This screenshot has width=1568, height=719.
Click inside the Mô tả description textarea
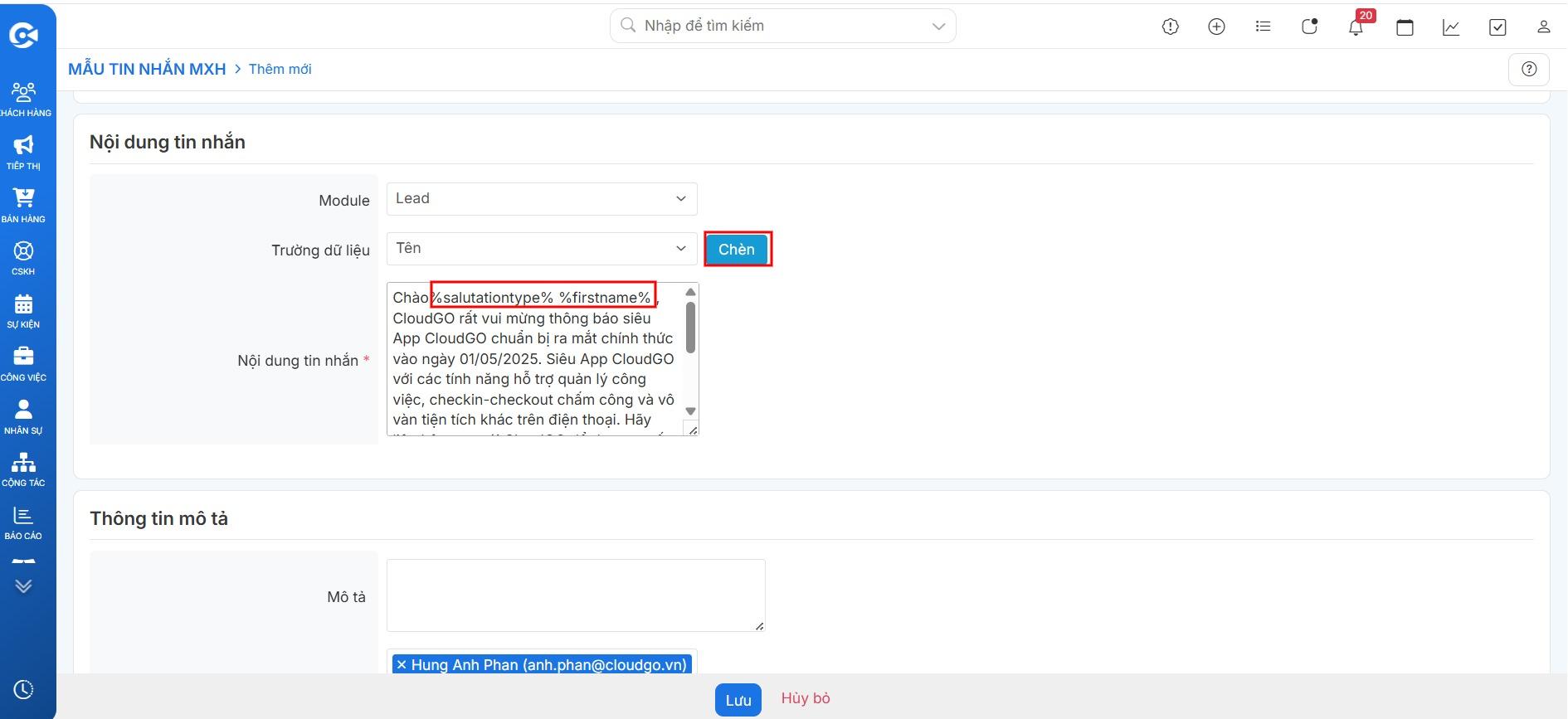[576, 595]
